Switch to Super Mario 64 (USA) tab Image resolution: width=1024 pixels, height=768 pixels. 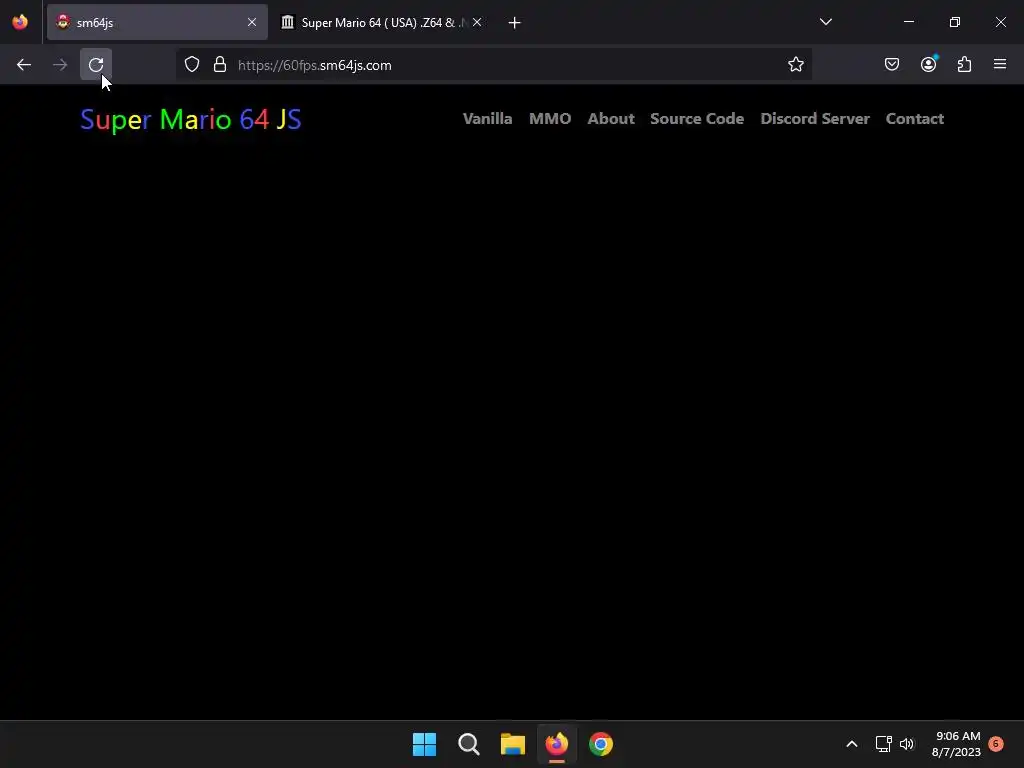[x=381, y=22]
